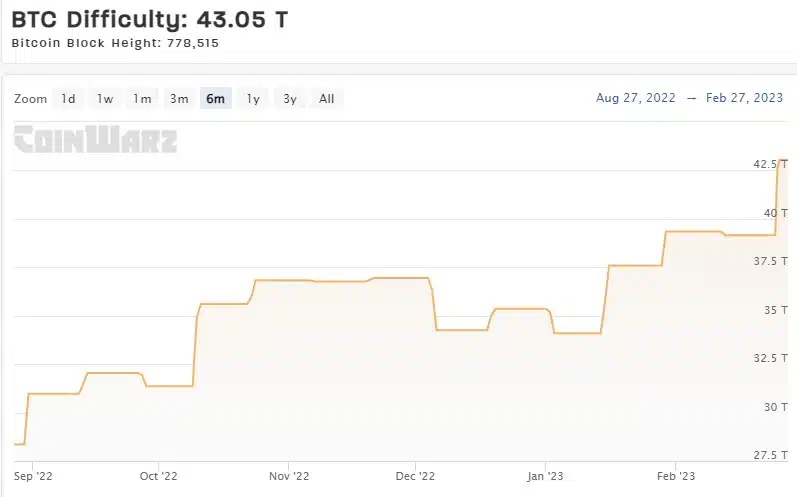
Task: Click the 30 T y-axis label
Action: click(775, 407)
